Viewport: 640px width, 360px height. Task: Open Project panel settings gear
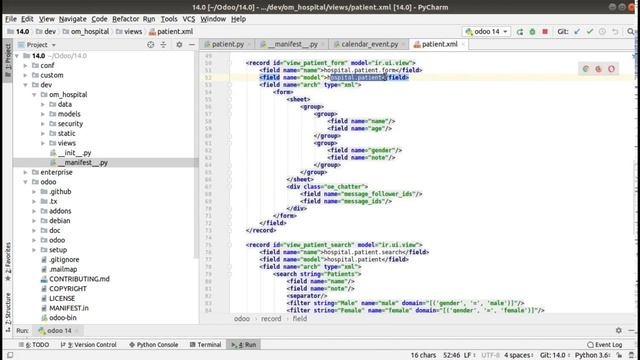tap(179, 44)
